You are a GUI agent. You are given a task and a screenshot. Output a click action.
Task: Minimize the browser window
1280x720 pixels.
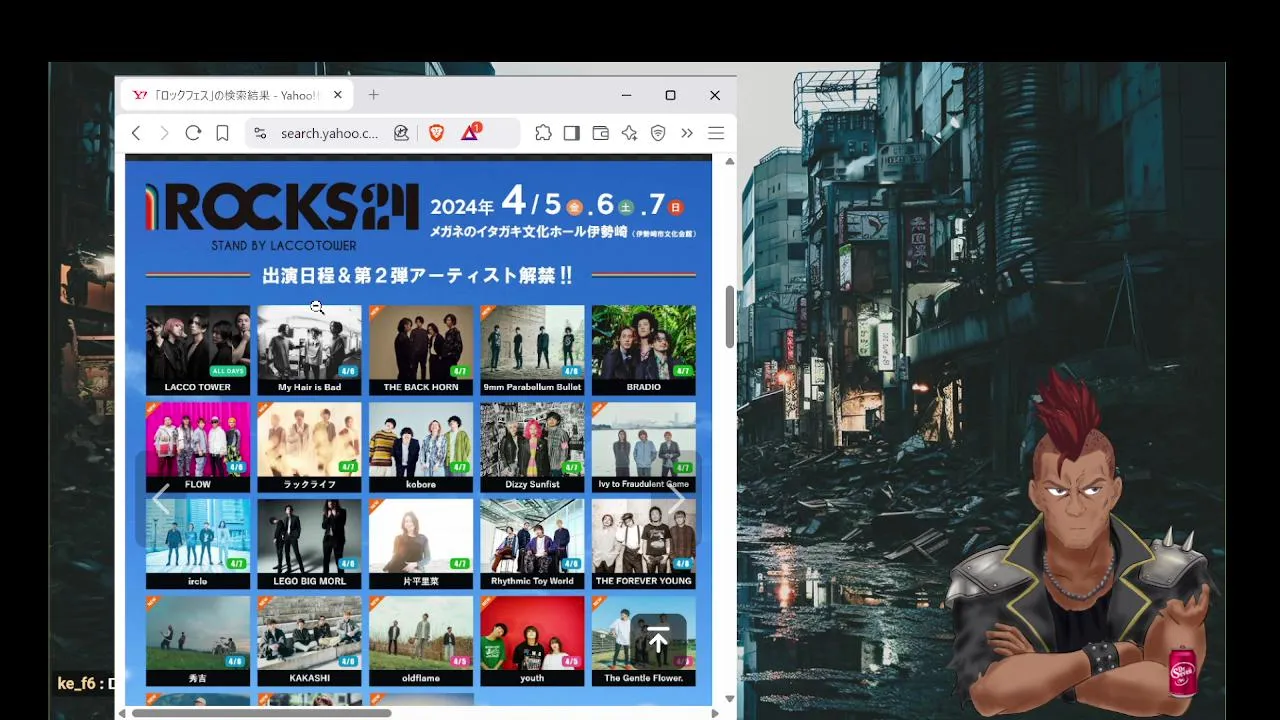click(626, 95)
